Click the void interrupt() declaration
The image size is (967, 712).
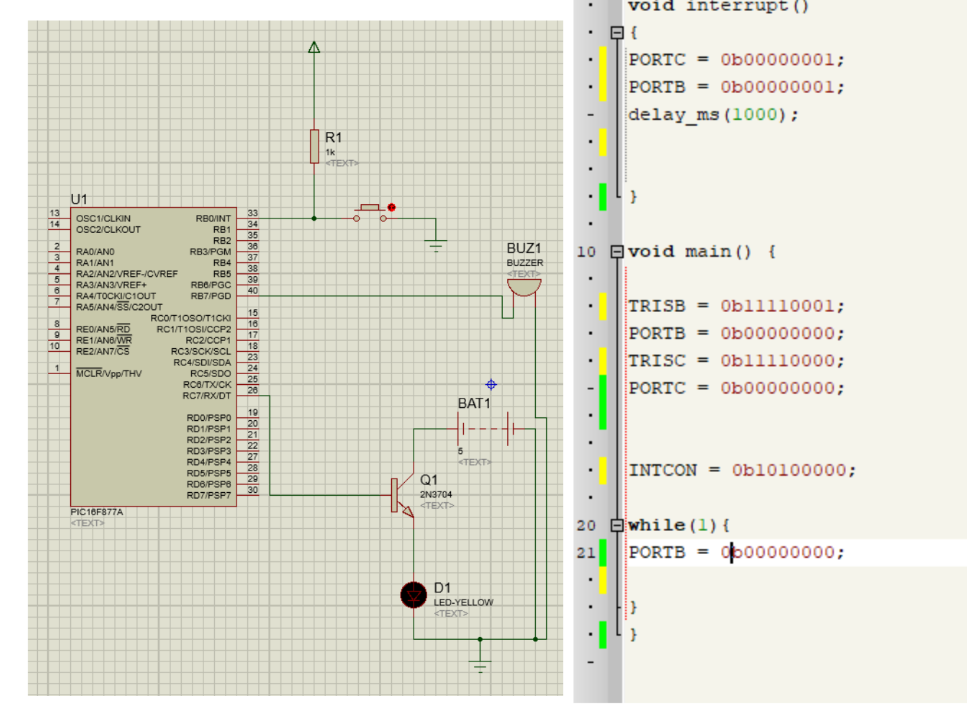point(718,6)
